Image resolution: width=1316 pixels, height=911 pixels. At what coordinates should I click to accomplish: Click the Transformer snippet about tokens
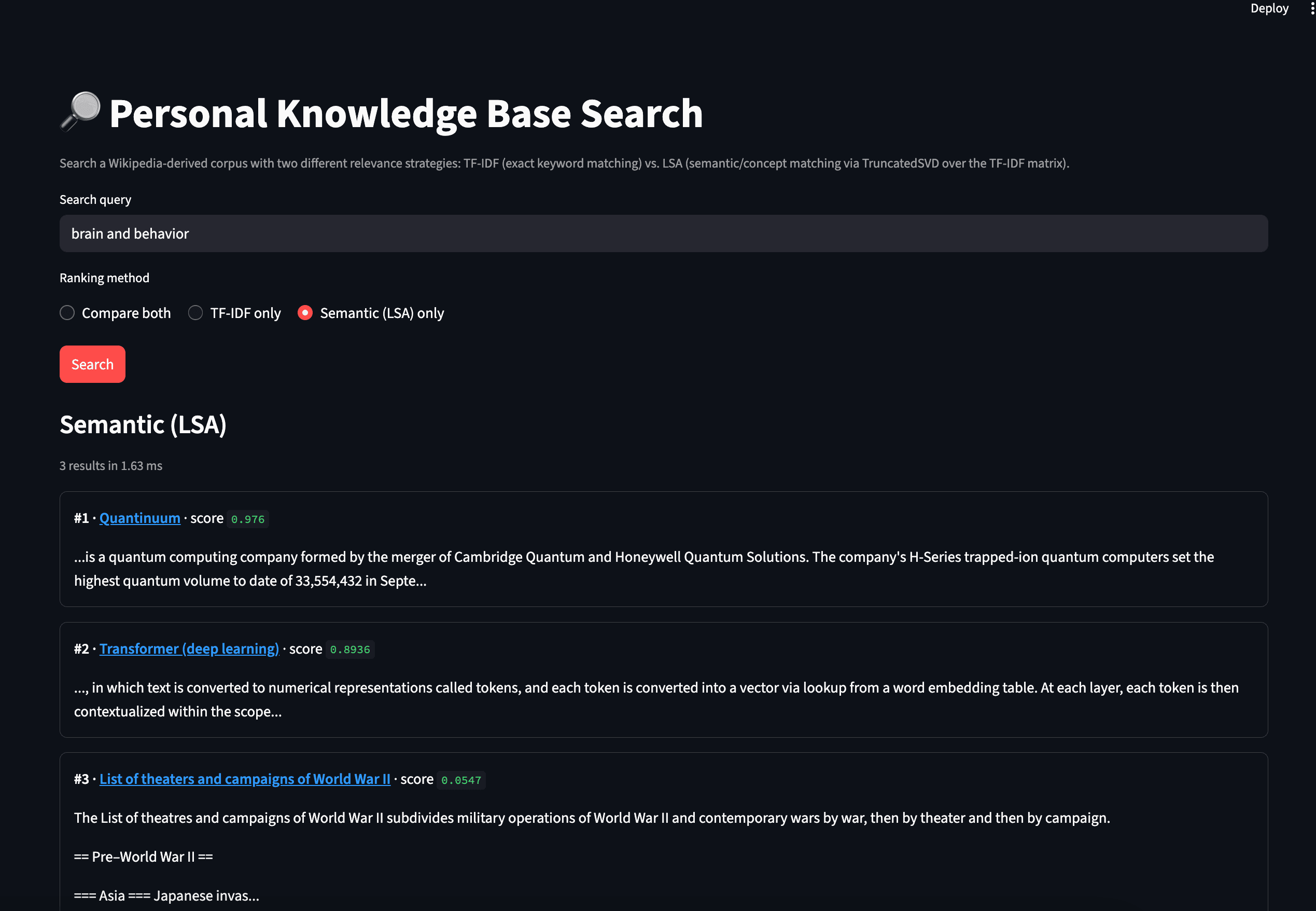point(656,699)
